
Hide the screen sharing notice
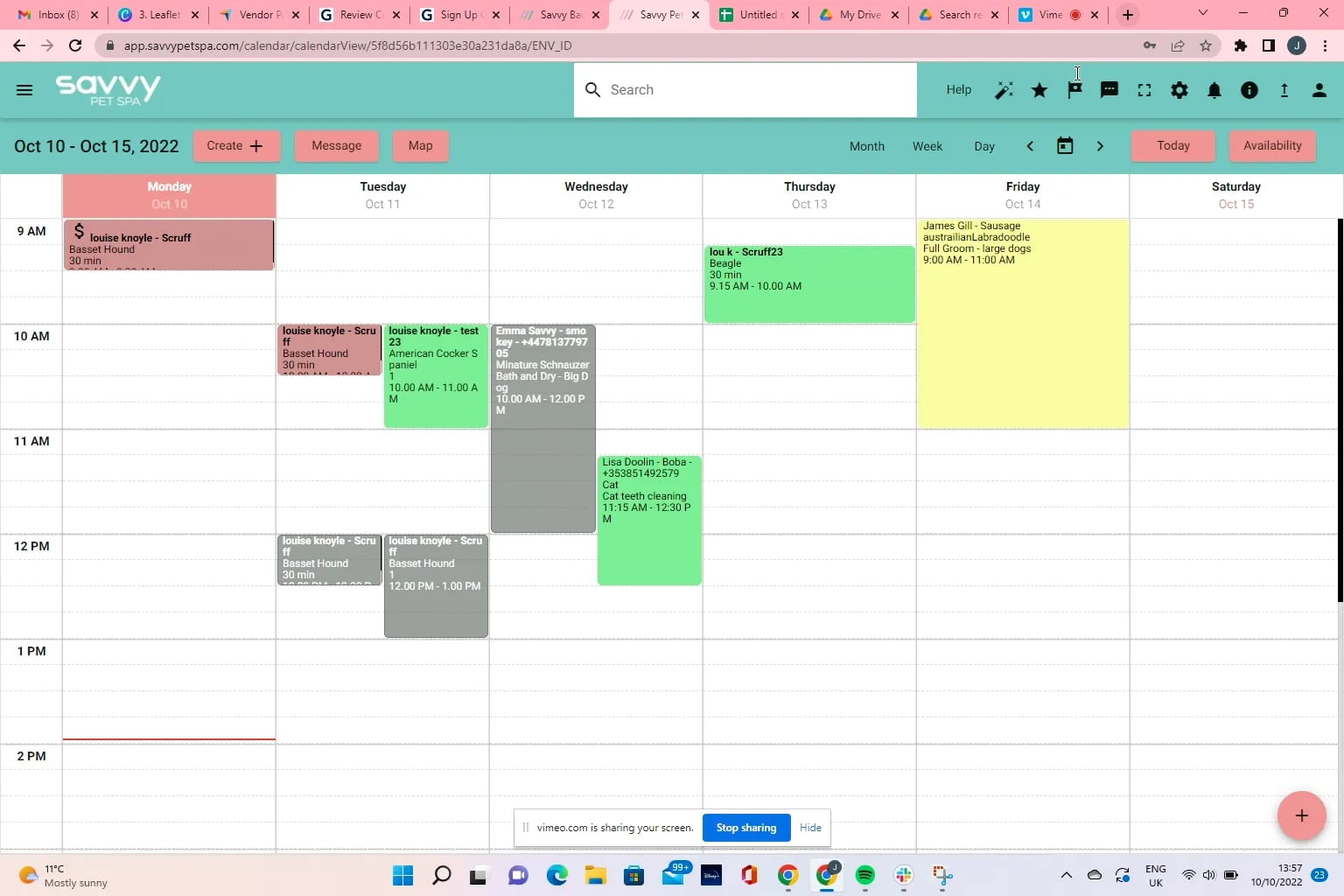810,828
